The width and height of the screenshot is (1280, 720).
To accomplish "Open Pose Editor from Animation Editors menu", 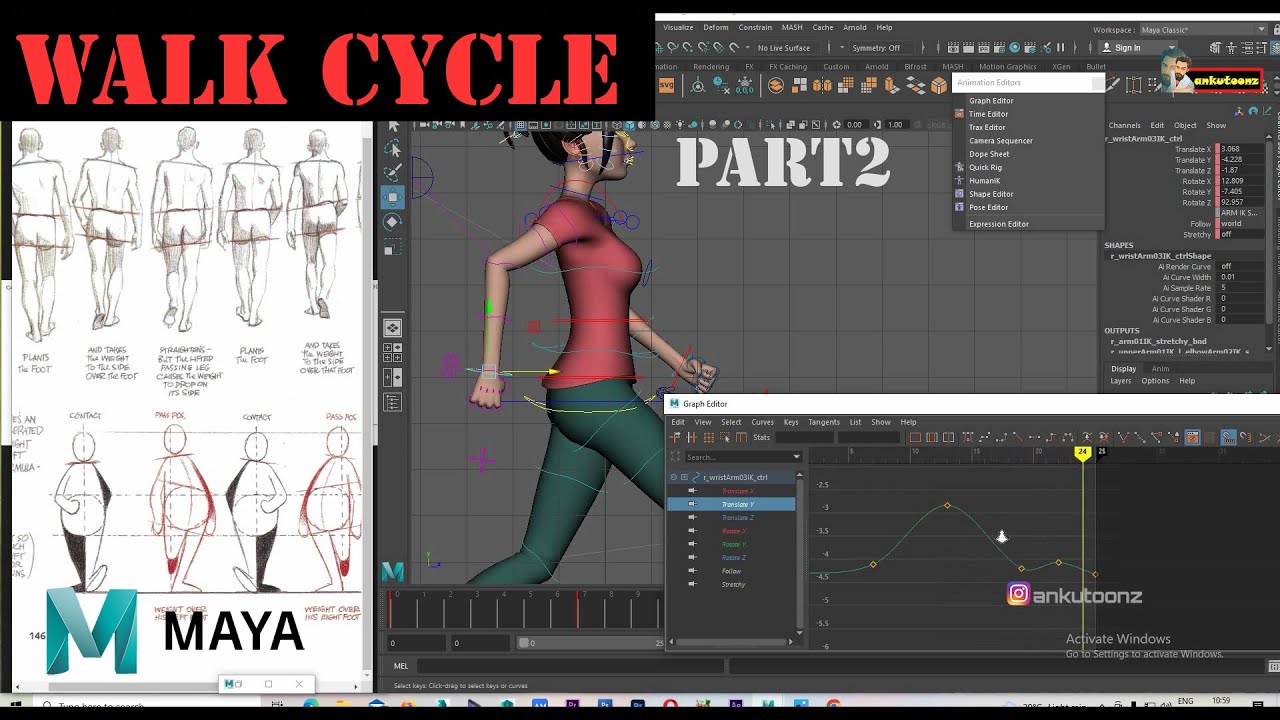I will [988, 207].
